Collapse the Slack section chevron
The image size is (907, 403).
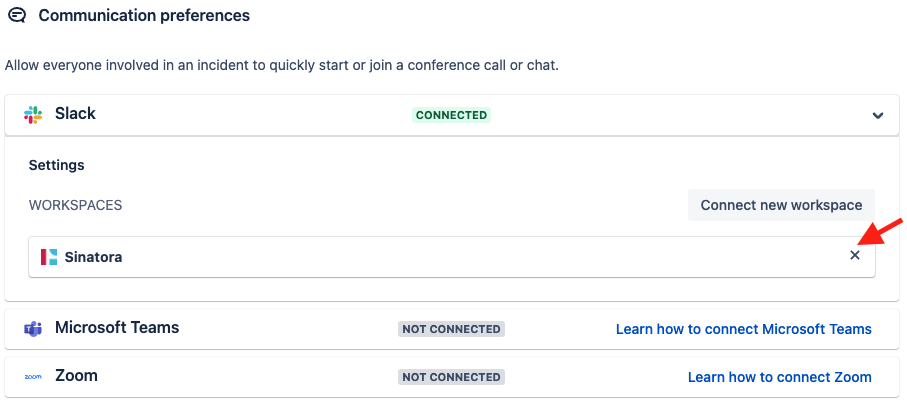(877, 115)
